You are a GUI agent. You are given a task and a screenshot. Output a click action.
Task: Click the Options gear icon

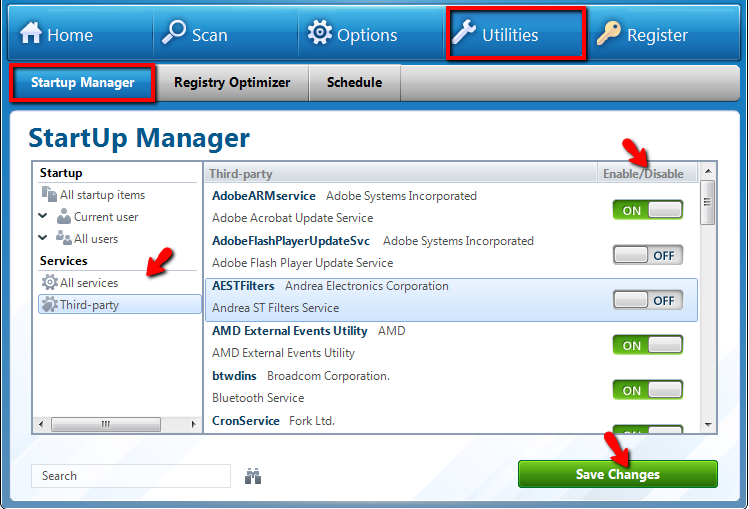pyautogui.click(x=319, y=33)
